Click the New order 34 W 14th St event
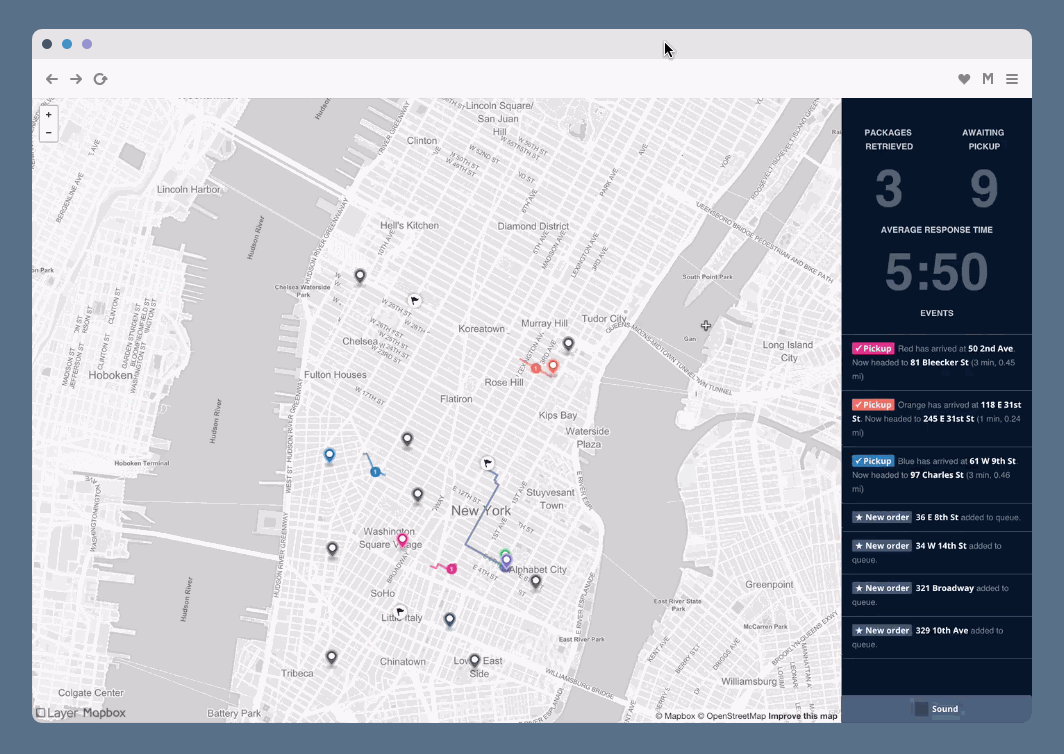Viewport: 1064px width, 754px height. click(936, 552)
